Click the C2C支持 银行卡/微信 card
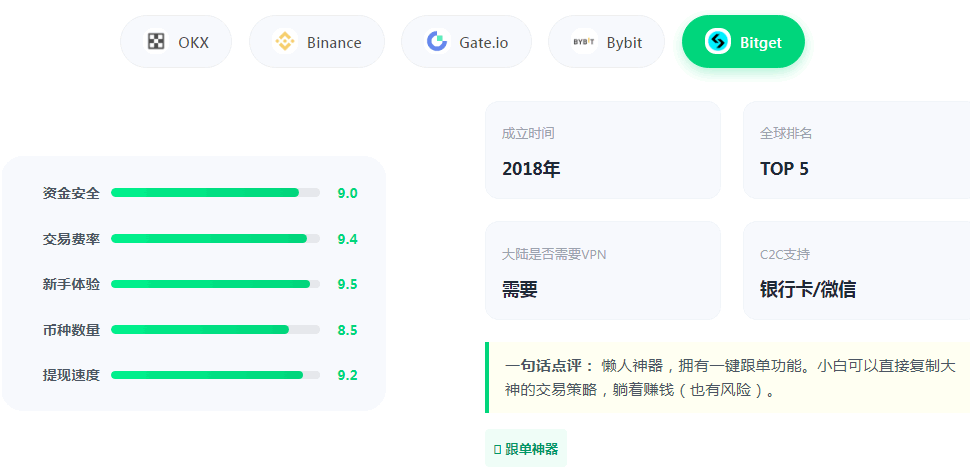 click(x=857, y=270)
